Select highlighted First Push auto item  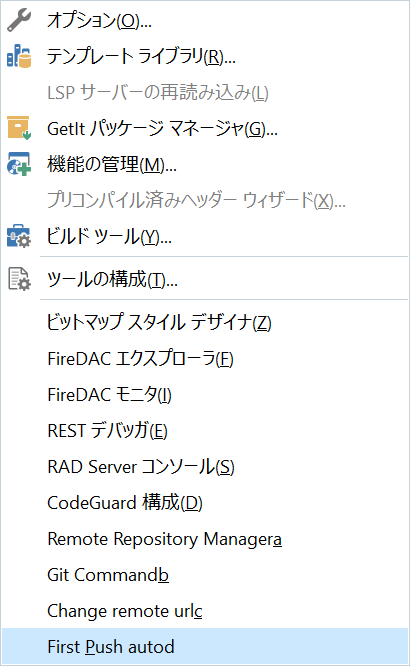click(205, 647)
